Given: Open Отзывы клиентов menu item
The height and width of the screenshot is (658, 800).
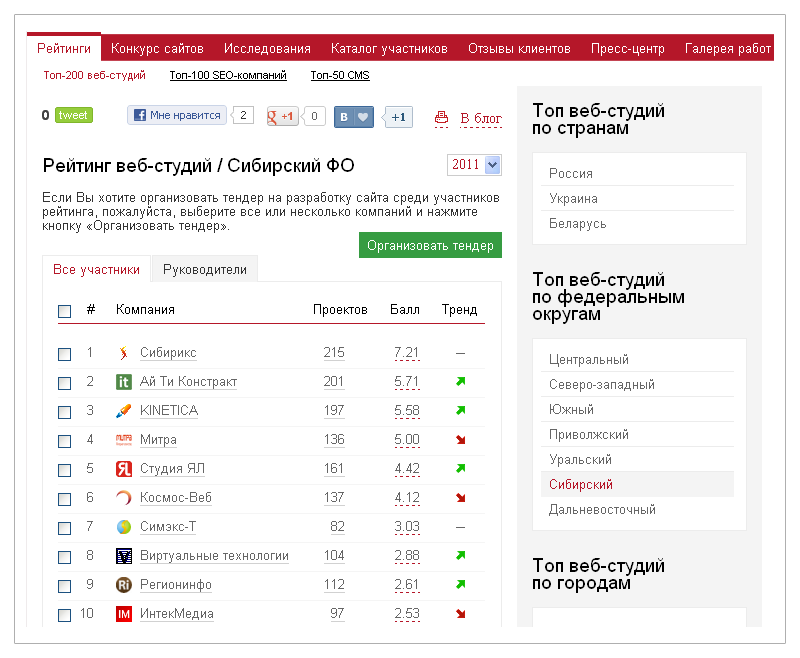Looking at the screenshot, I should click(x=519, y=48).
